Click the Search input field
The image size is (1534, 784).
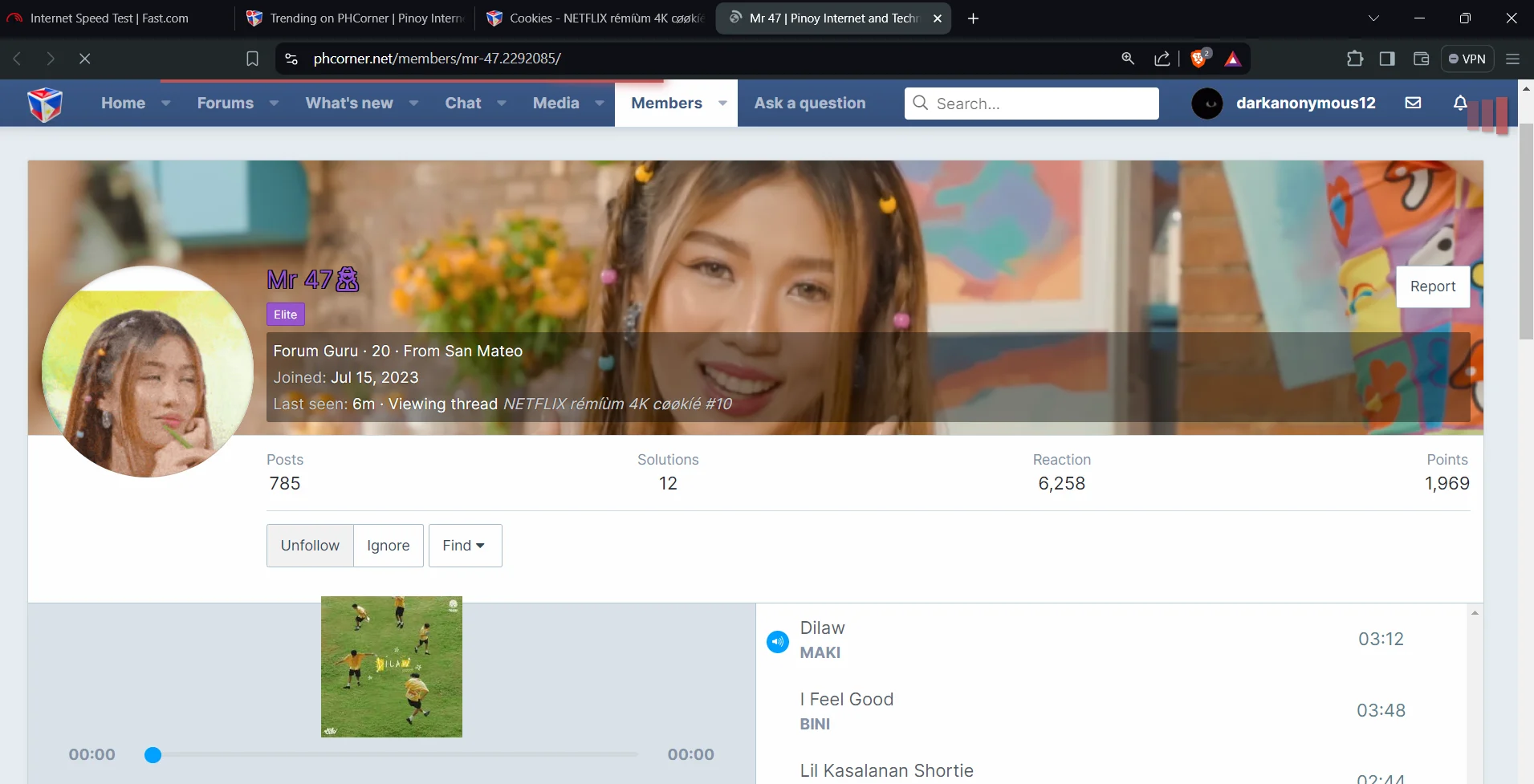[x=1031, y=103]
